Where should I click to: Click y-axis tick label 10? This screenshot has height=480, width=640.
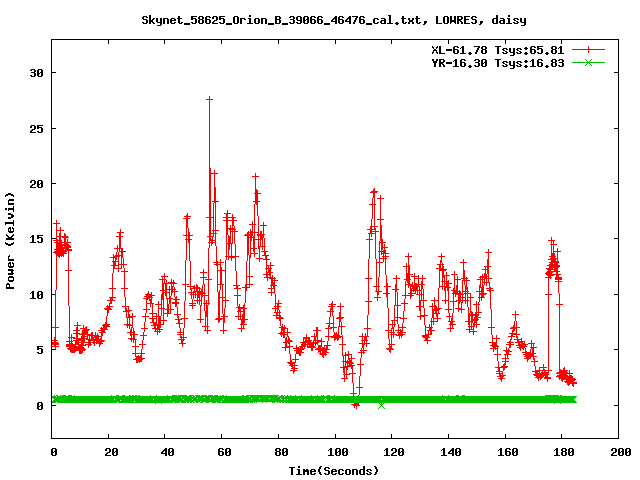(36, 294)
